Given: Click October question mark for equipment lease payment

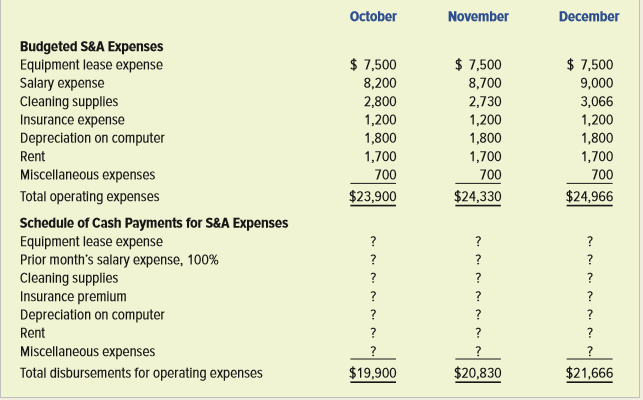Looking at the screenshot, I should click(373, 241).
